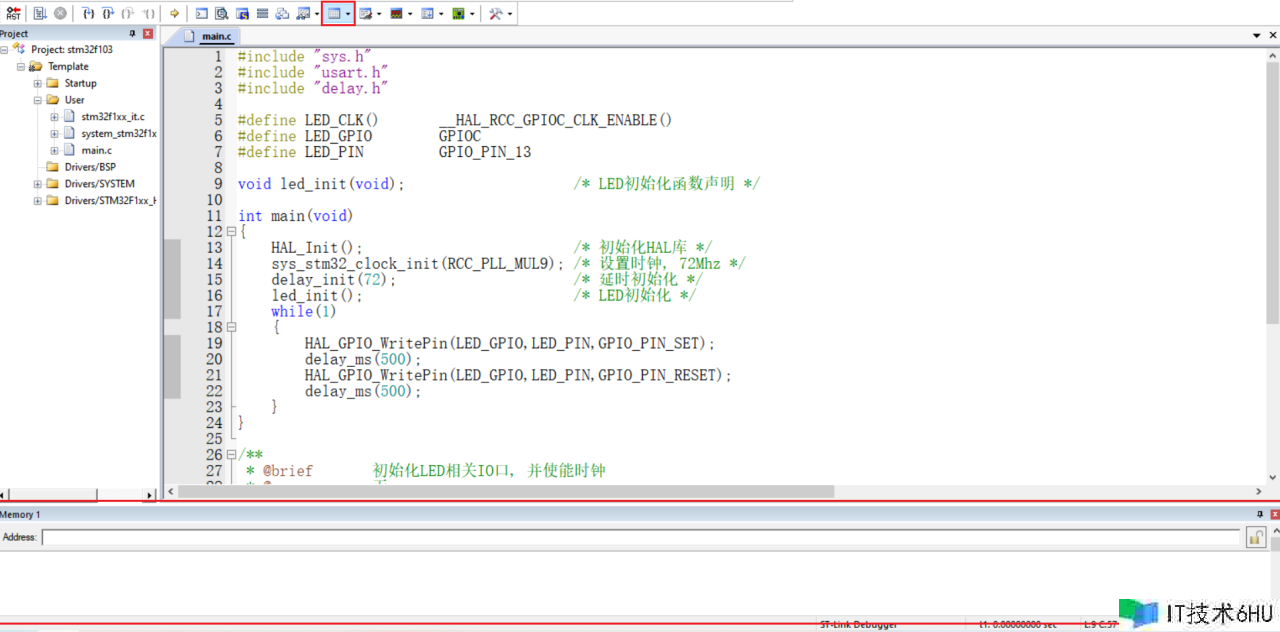1280x632 pixels.
Task: Switch to the main.c editor tab
Action: [x=216, y=36]
